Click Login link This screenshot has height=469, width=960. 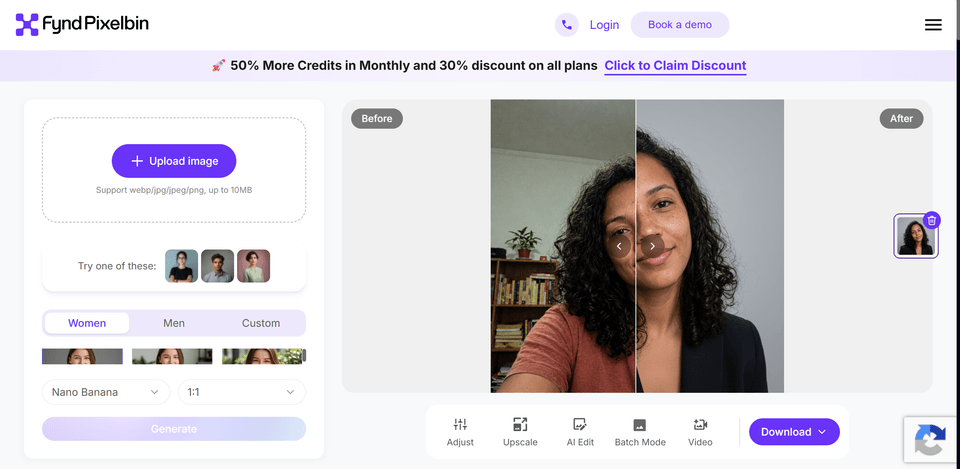tap(604, 25)
